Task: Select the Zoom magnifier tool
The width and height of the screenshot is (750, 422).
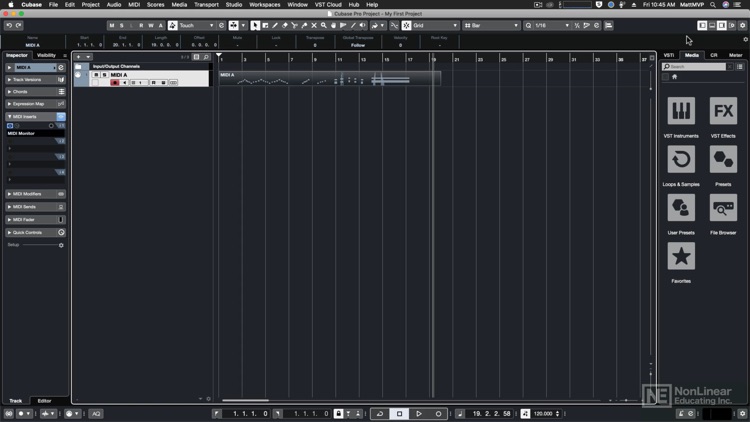Action: pos(324,25)
